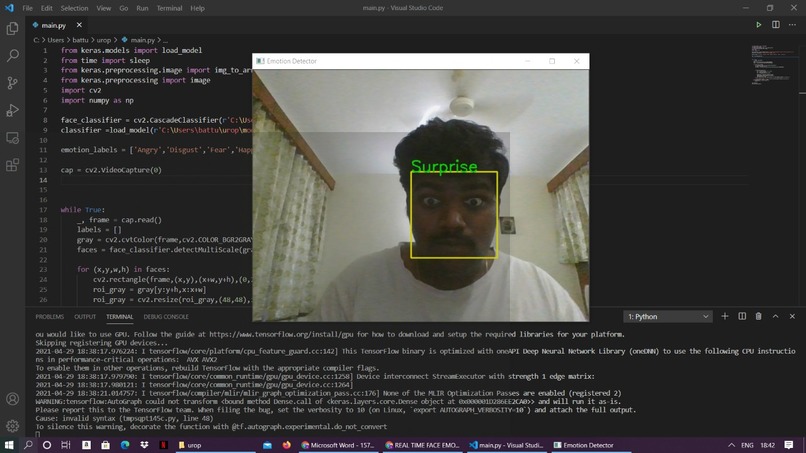Click the 'battu' breadcrumb segment
806x453 pixels.
[80, 40]
